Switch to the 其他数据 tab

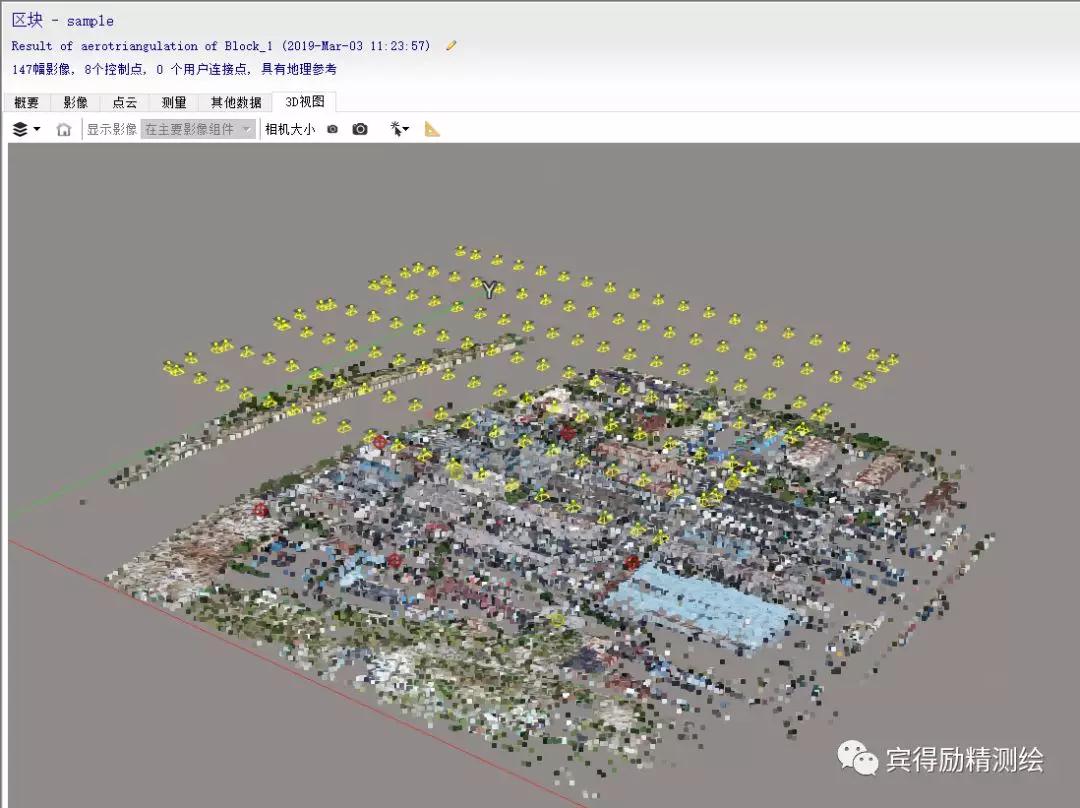pyautogui.click(x=235, y=102)
